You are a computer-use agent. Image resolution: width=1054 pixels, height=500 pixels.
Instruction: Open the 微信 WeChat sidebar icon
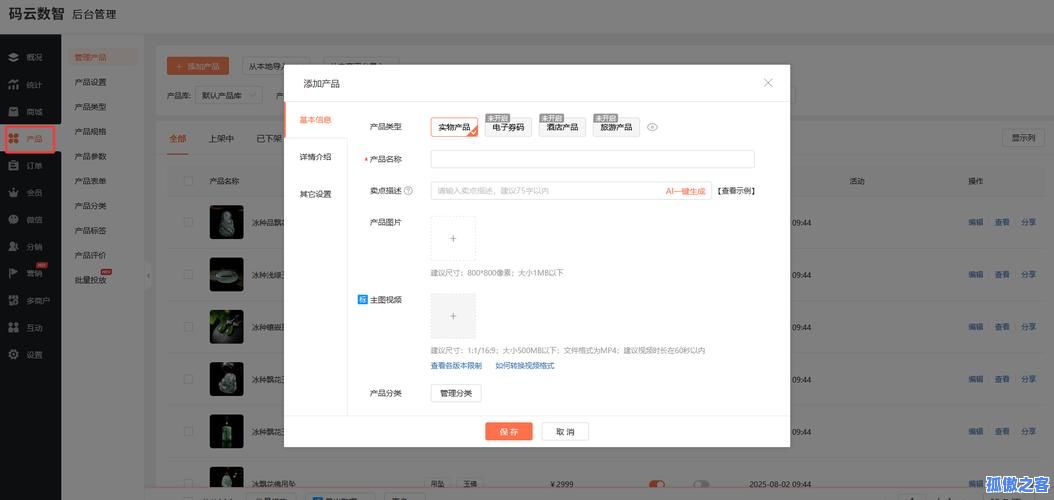(x=13, y=219)
